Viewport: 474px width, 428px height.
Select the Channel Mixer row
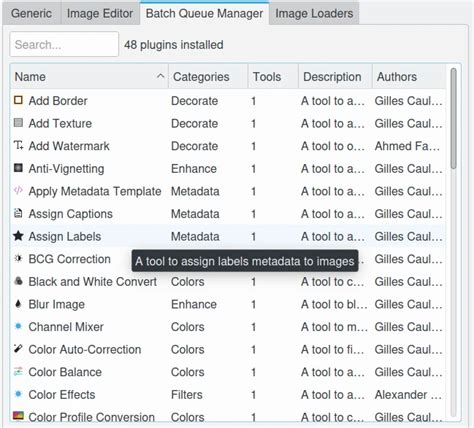(x=228, y=327)
